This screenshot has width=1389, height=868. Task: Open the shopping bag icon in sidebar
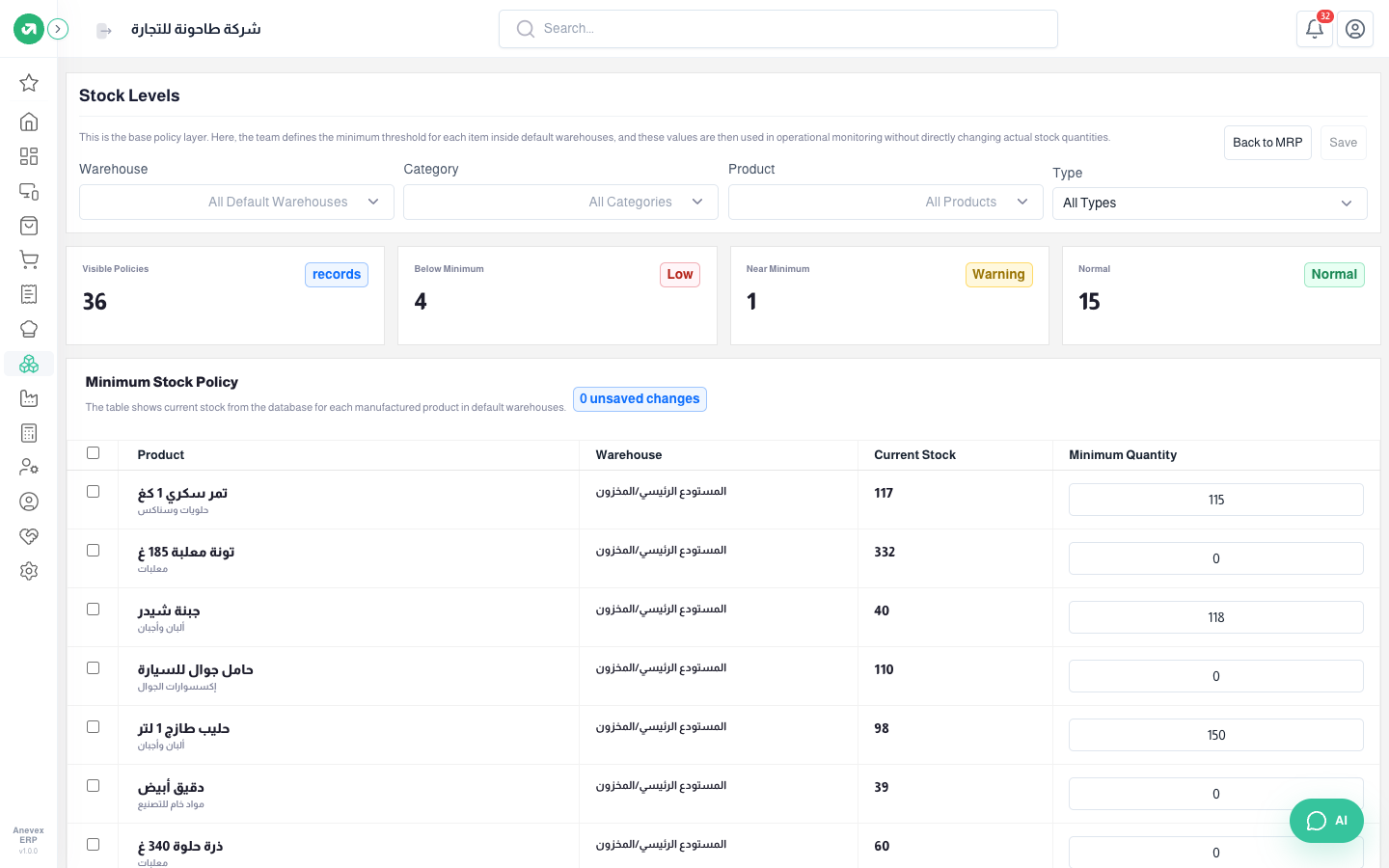[x=29, y=226]
